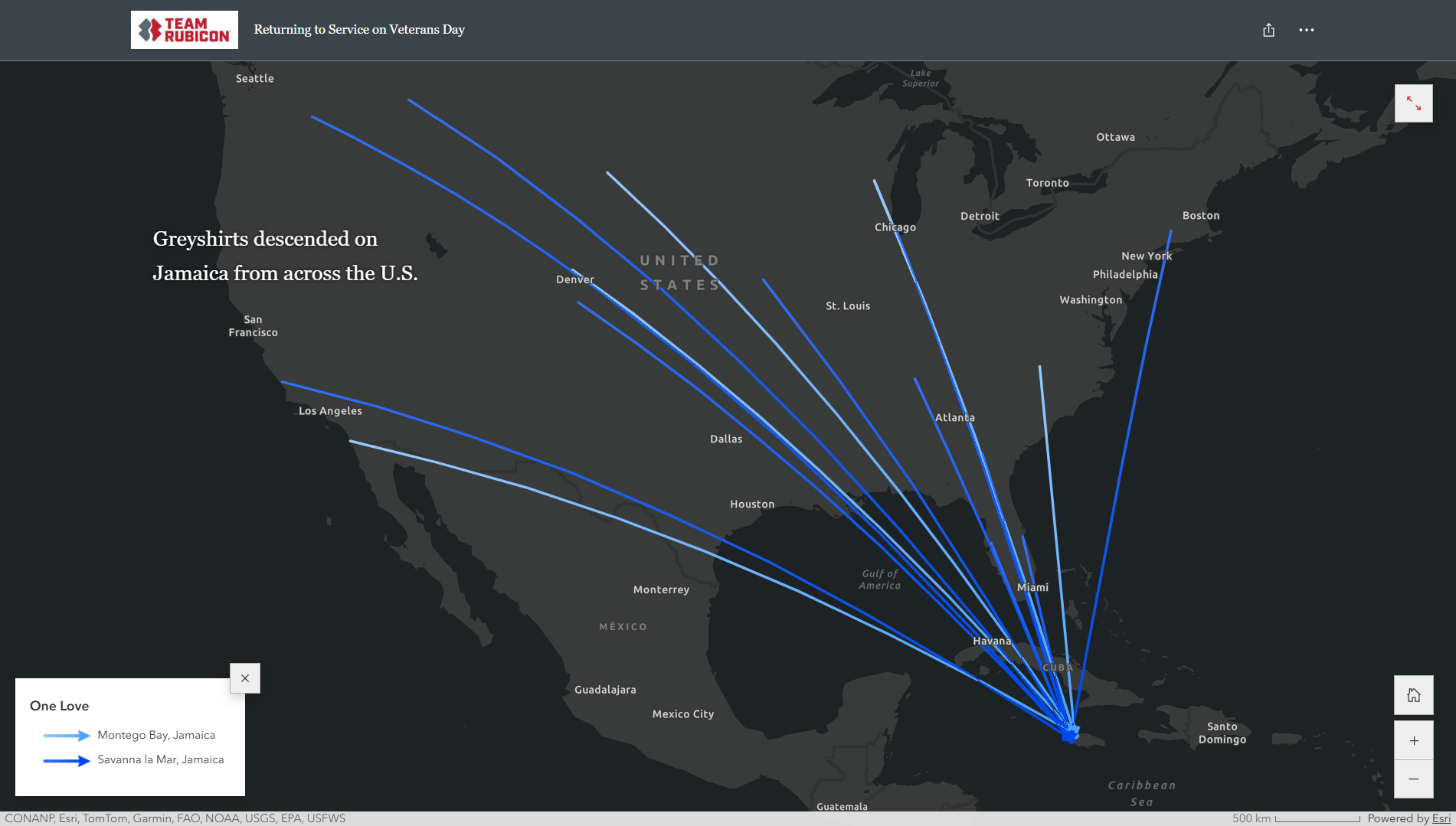Screen dimensions: 1456x826
Task: Click the Greyshirts descended story text
Action: click(286, 256)
